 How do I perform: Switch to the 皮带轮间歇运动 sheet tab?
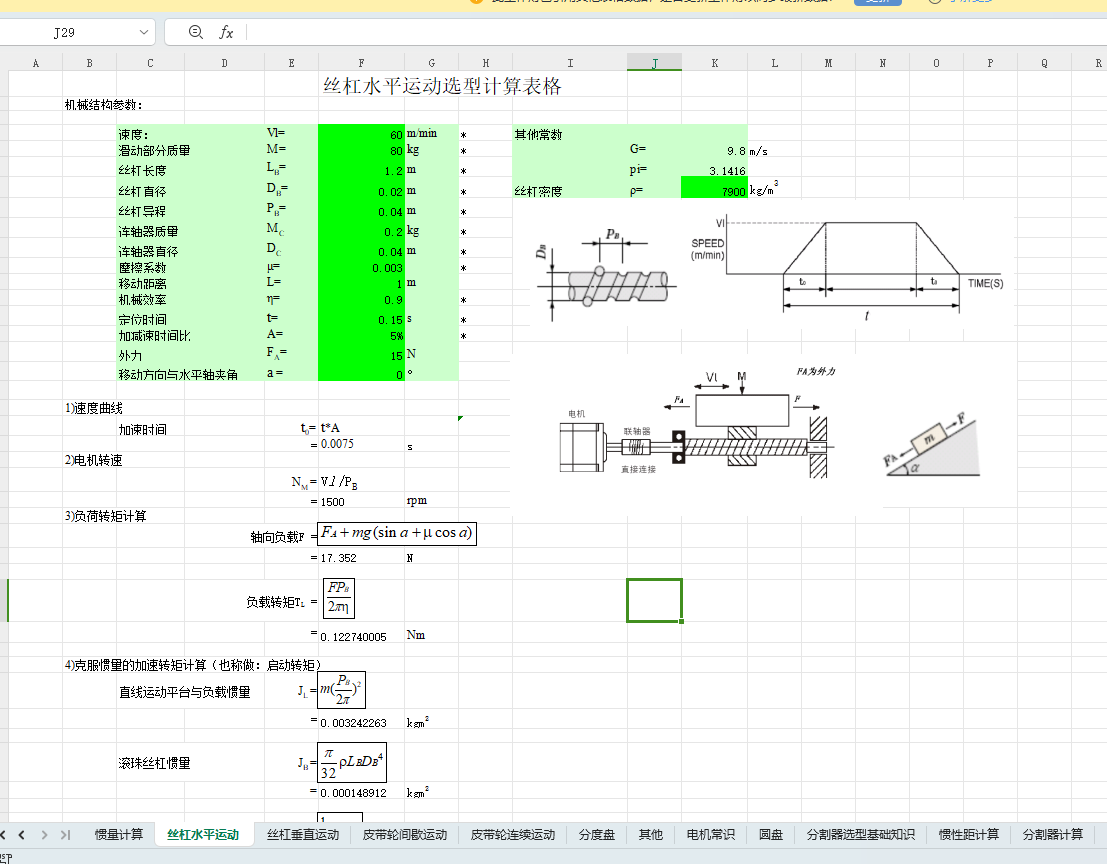click(x=404, y=834)
